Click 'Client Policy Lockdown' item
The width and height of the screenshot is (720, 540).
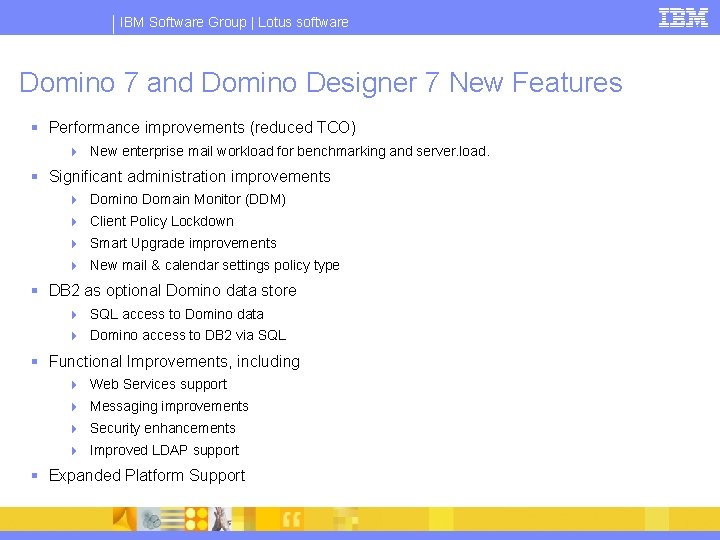click(x=162, y=221)
